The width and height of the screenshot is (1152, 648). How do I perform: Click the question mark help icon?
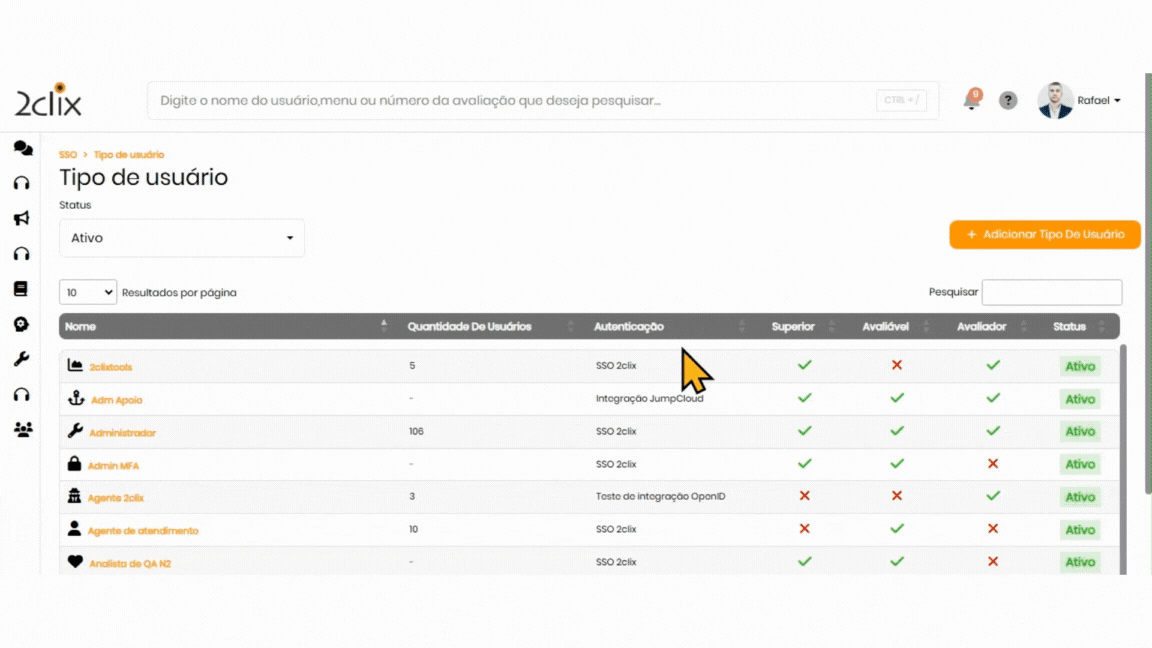[x=1008, y=100]
